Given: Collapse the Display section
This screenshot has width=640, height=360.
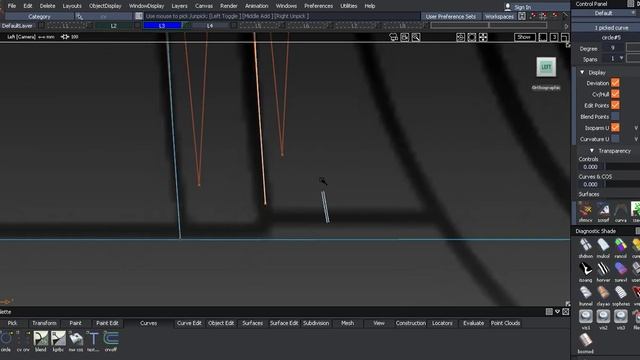Looking at the screenshot, I should coord(582,72).
